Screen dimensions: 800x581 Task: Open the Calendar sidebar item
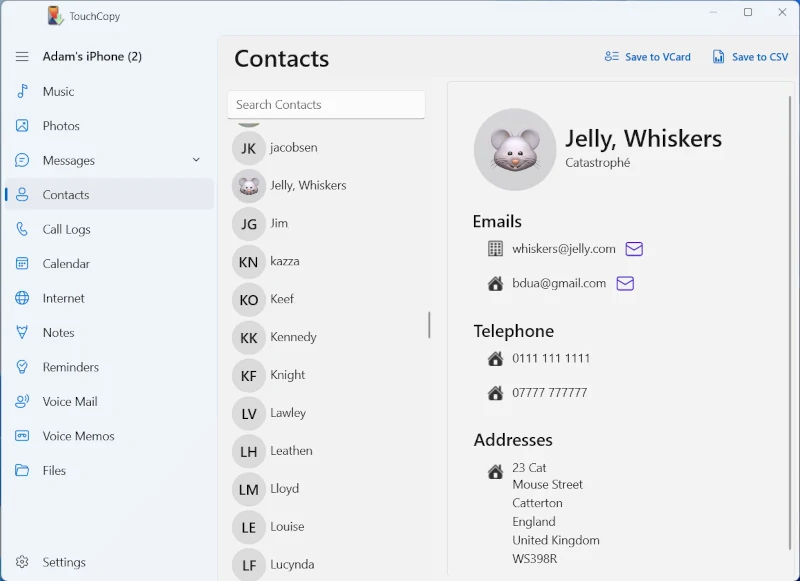coord(66,264)
